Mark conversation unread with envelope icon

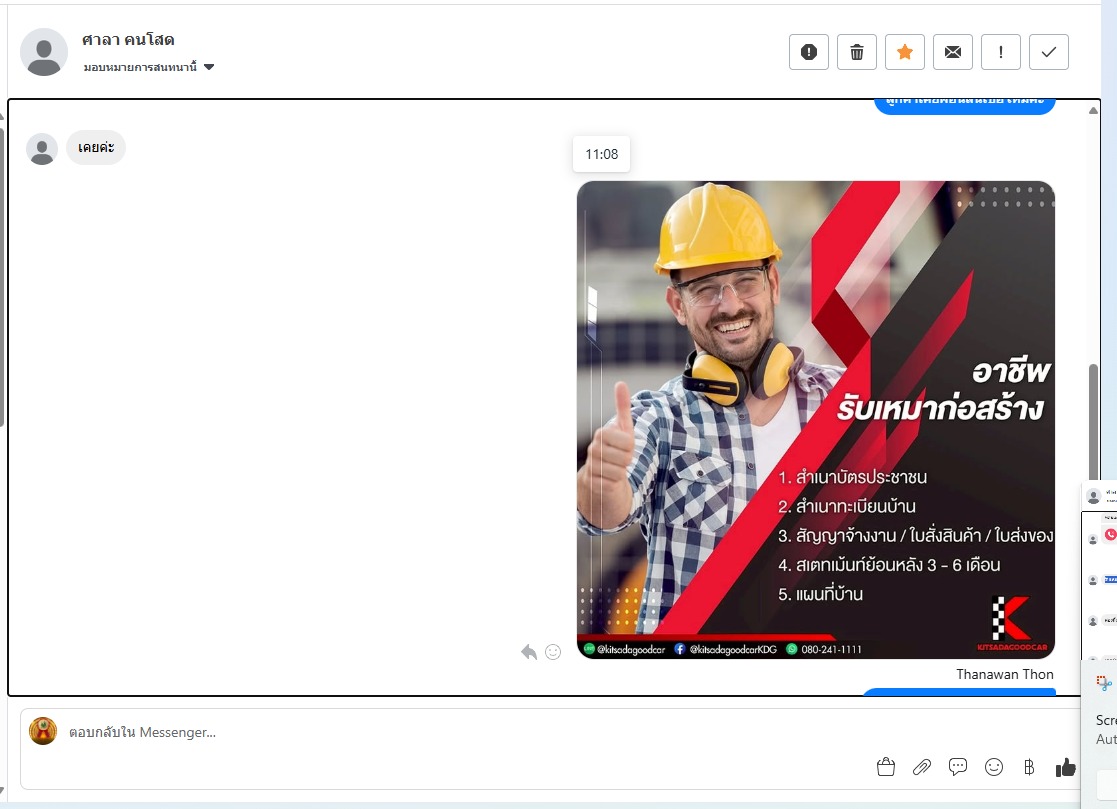(x=953, y=52)
